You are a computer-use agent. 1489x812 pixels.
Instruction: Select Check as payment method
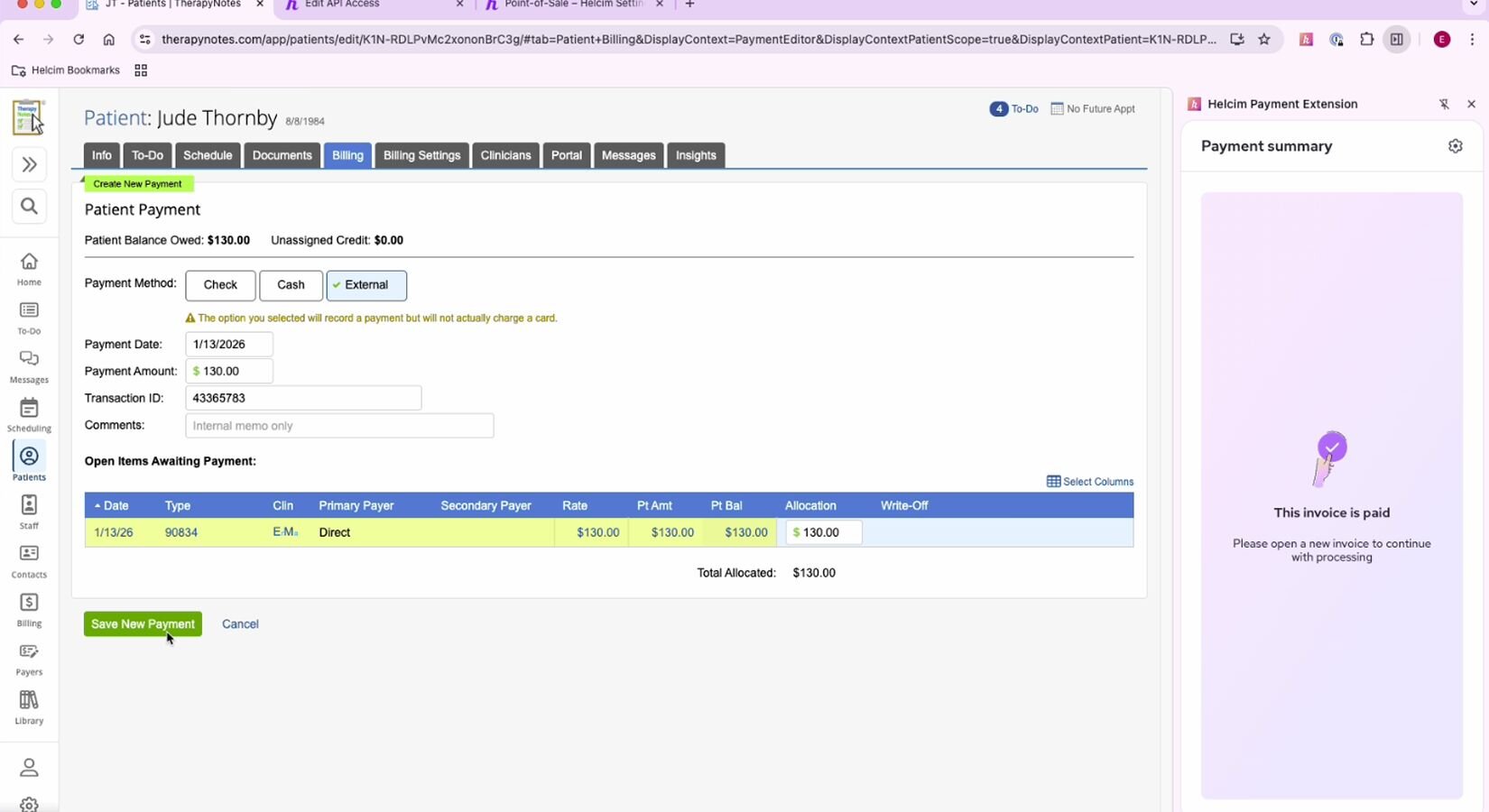click(x=220, y=285)
